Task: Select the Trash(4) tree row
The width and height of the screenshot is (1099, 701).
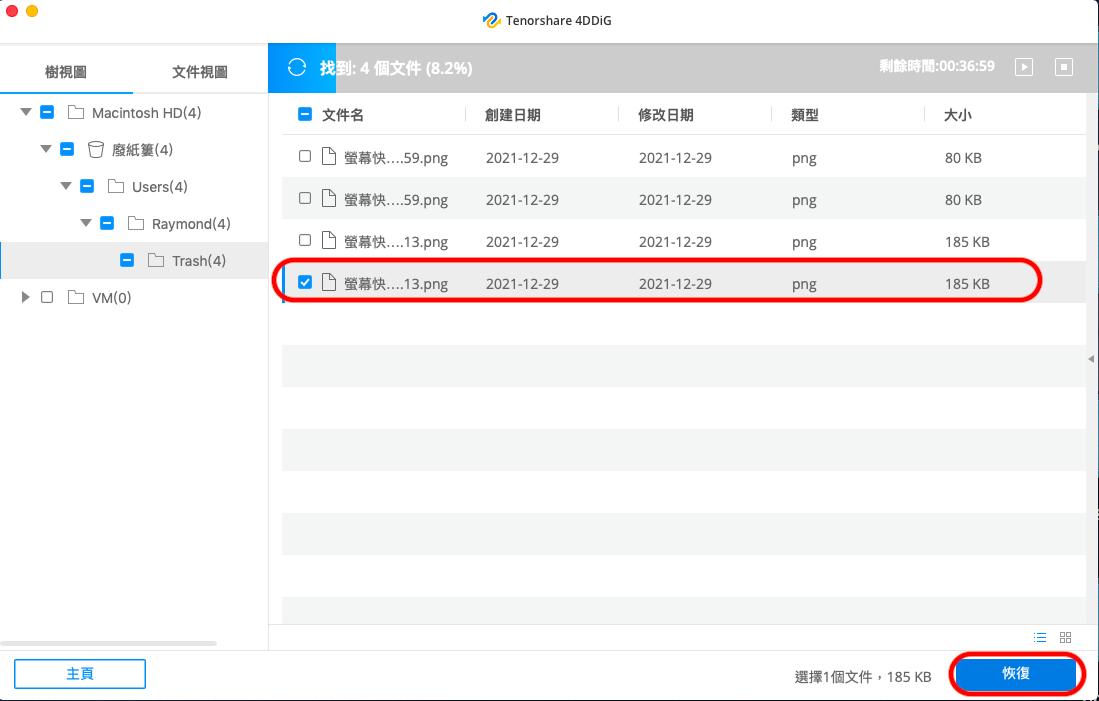Action: point(134,261)
